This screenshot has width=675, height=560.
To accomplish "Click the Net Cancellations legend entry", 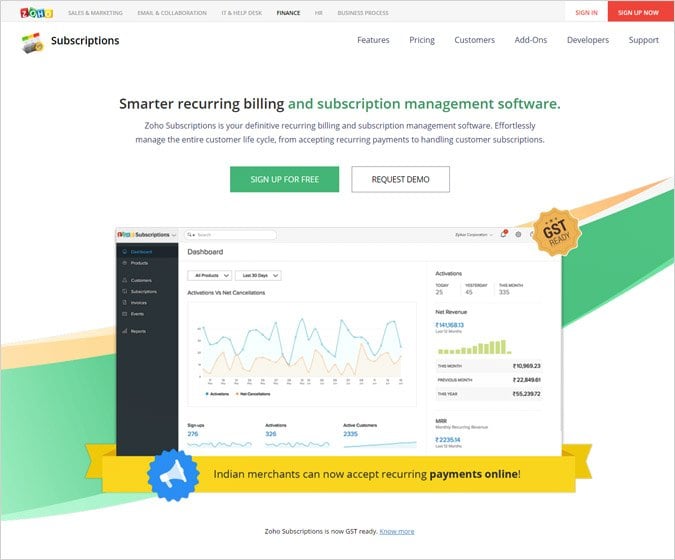I will pyautogui.click(x=253, y=394).
